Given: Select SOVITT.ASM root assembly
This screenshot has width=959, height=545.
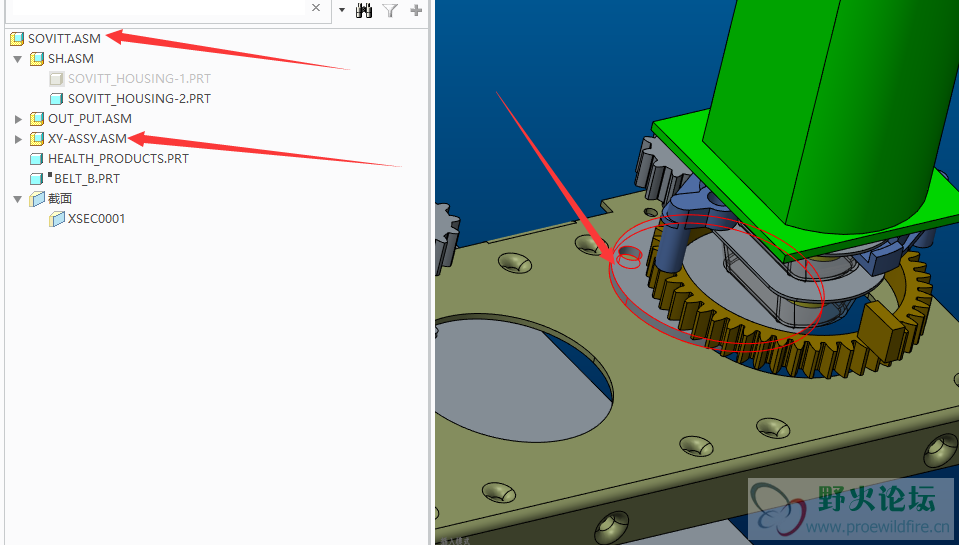Looking at the screenshot, I should [x=64, y=39].
